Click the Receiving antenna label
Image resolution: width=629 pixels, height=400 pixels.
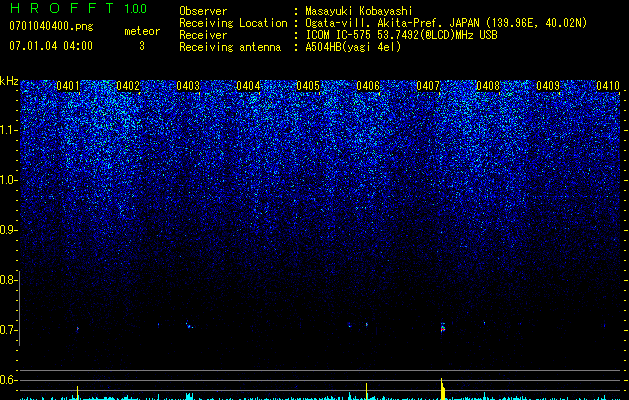pos(230,47)
